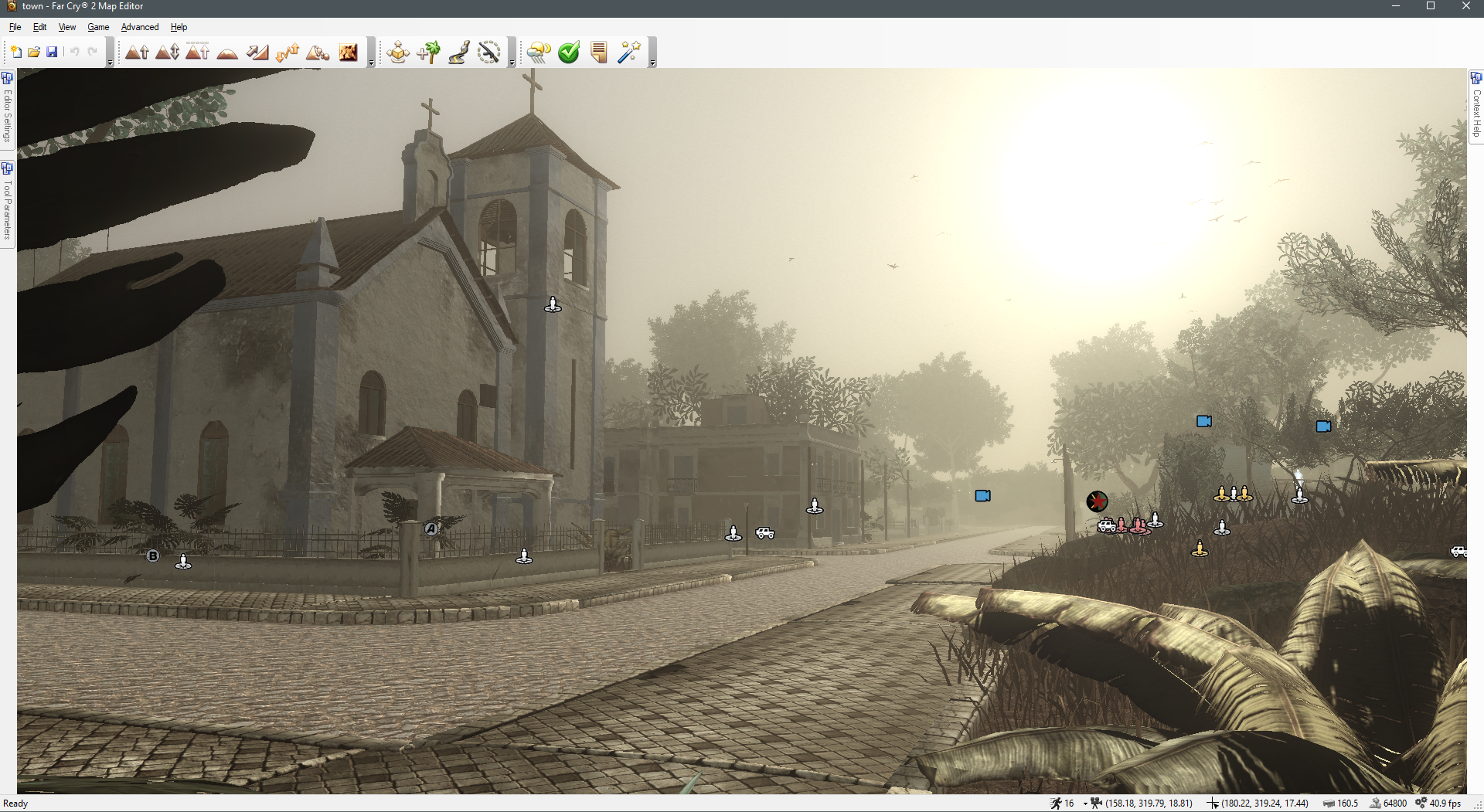Click the green check Validation tool
Screen dimensions: 1484x812
[569, 52]
